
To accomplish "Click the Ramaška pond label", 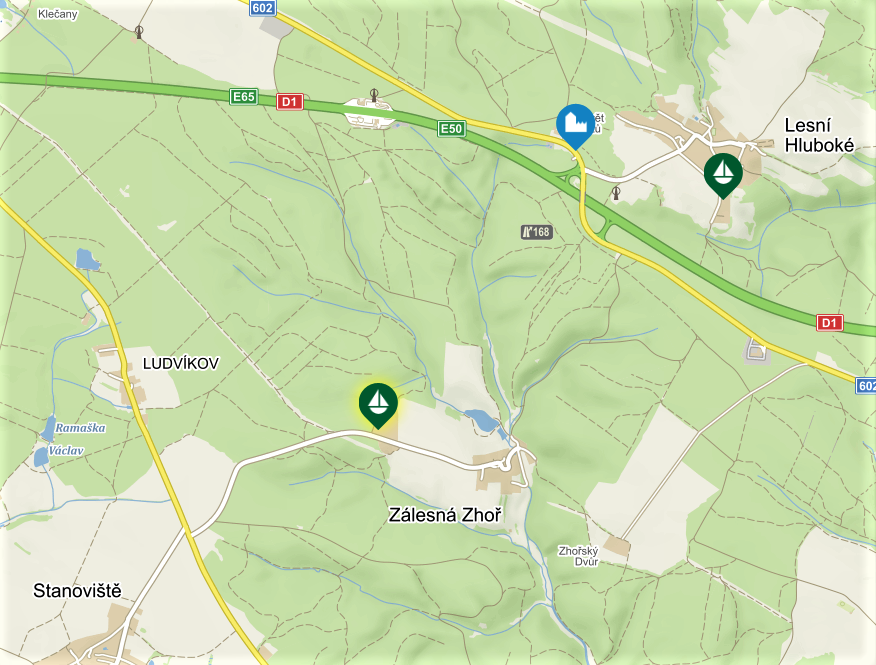I will click(x=80, y=428).
